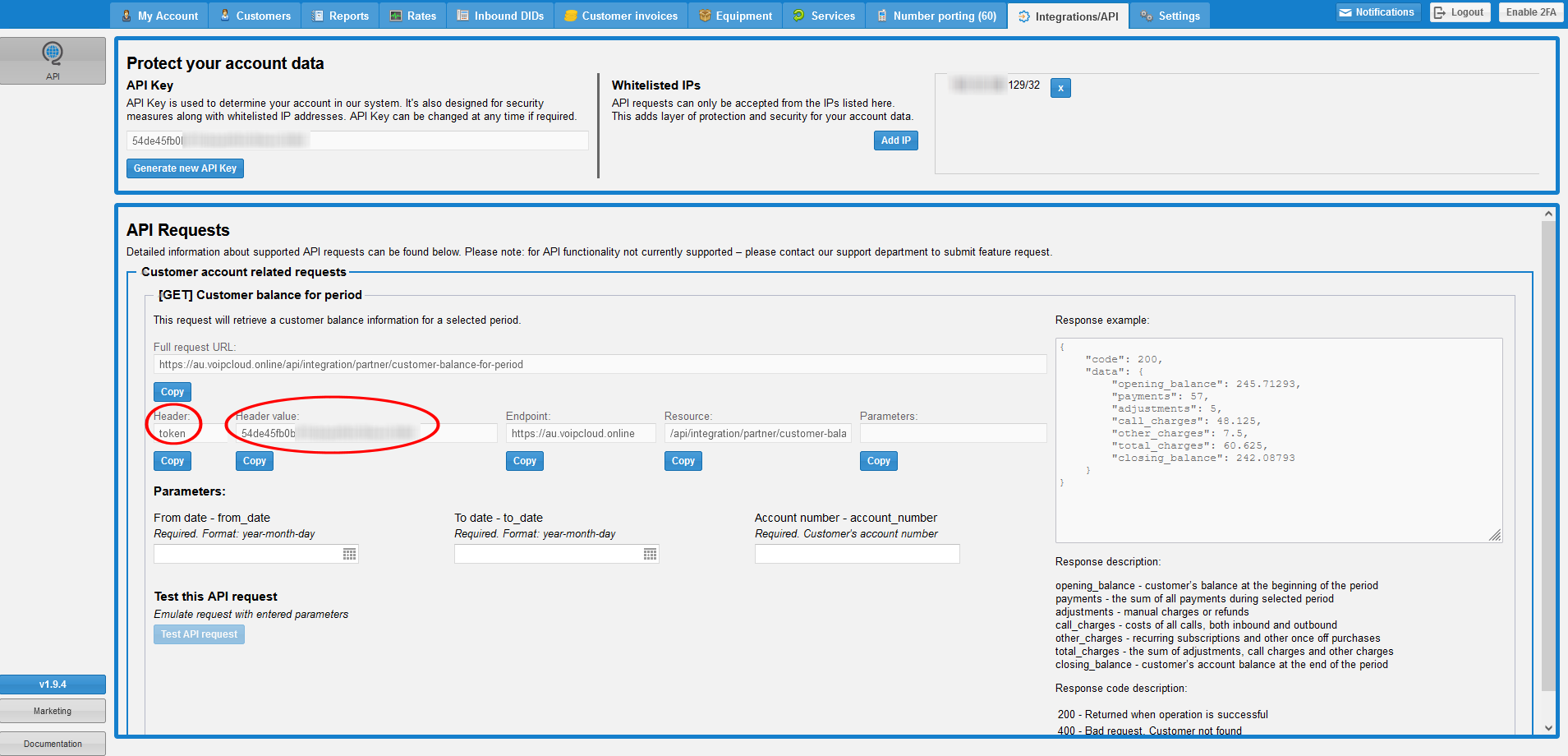
Task: Log out of the account
Action: coord(1460,12)
